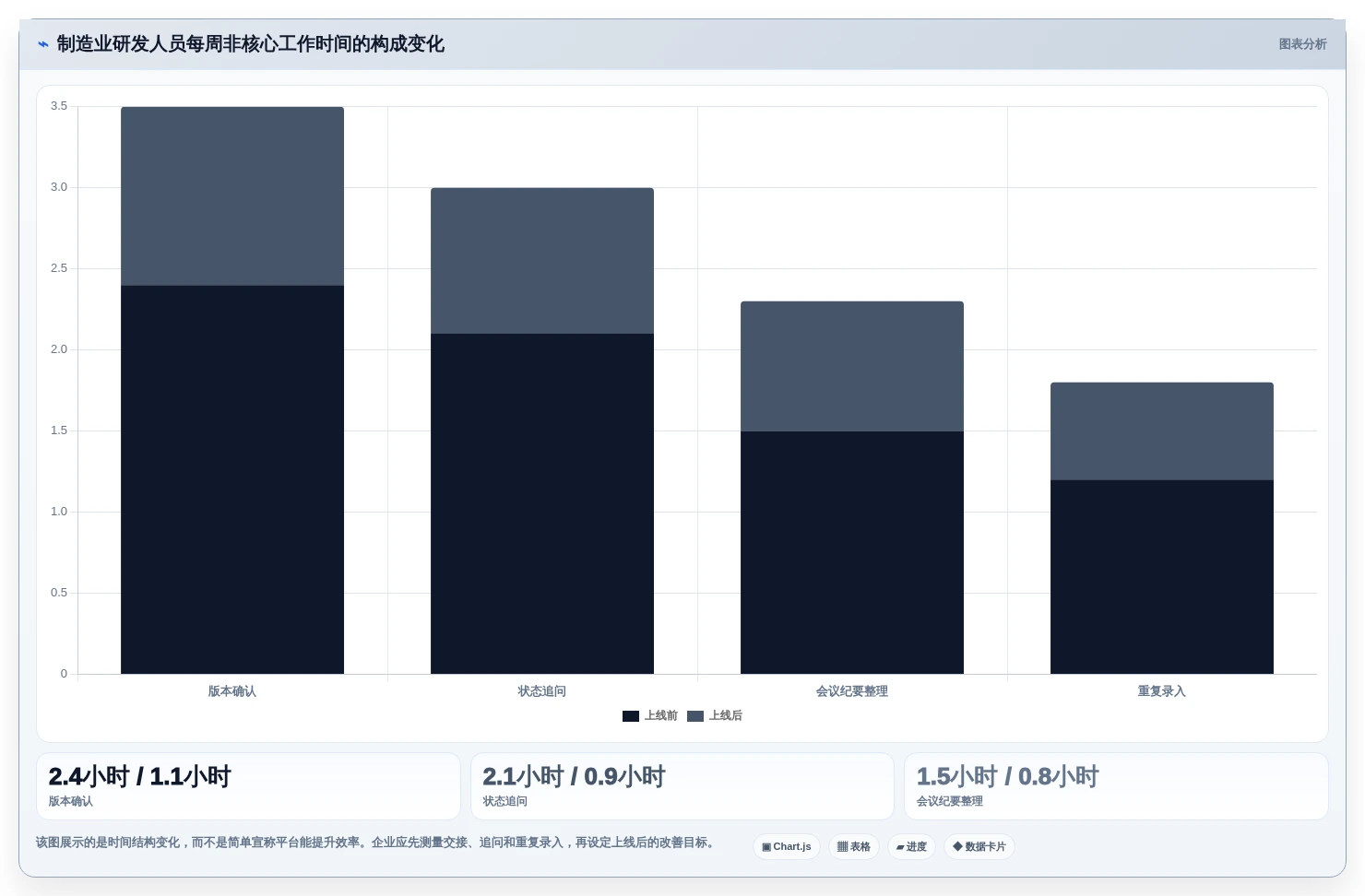Open the 2.1小时 / 0.9小时 data card
Image resolution: width=1365 pixels, height=896 pixels.
pyautogui.click(x=682, y=786)
